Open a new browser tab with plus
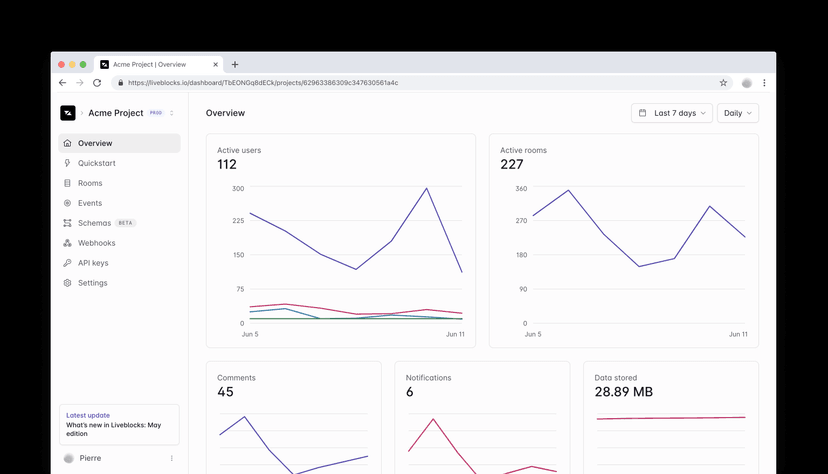The height and width of the screenshot is (474, 828). click(235, 64)
